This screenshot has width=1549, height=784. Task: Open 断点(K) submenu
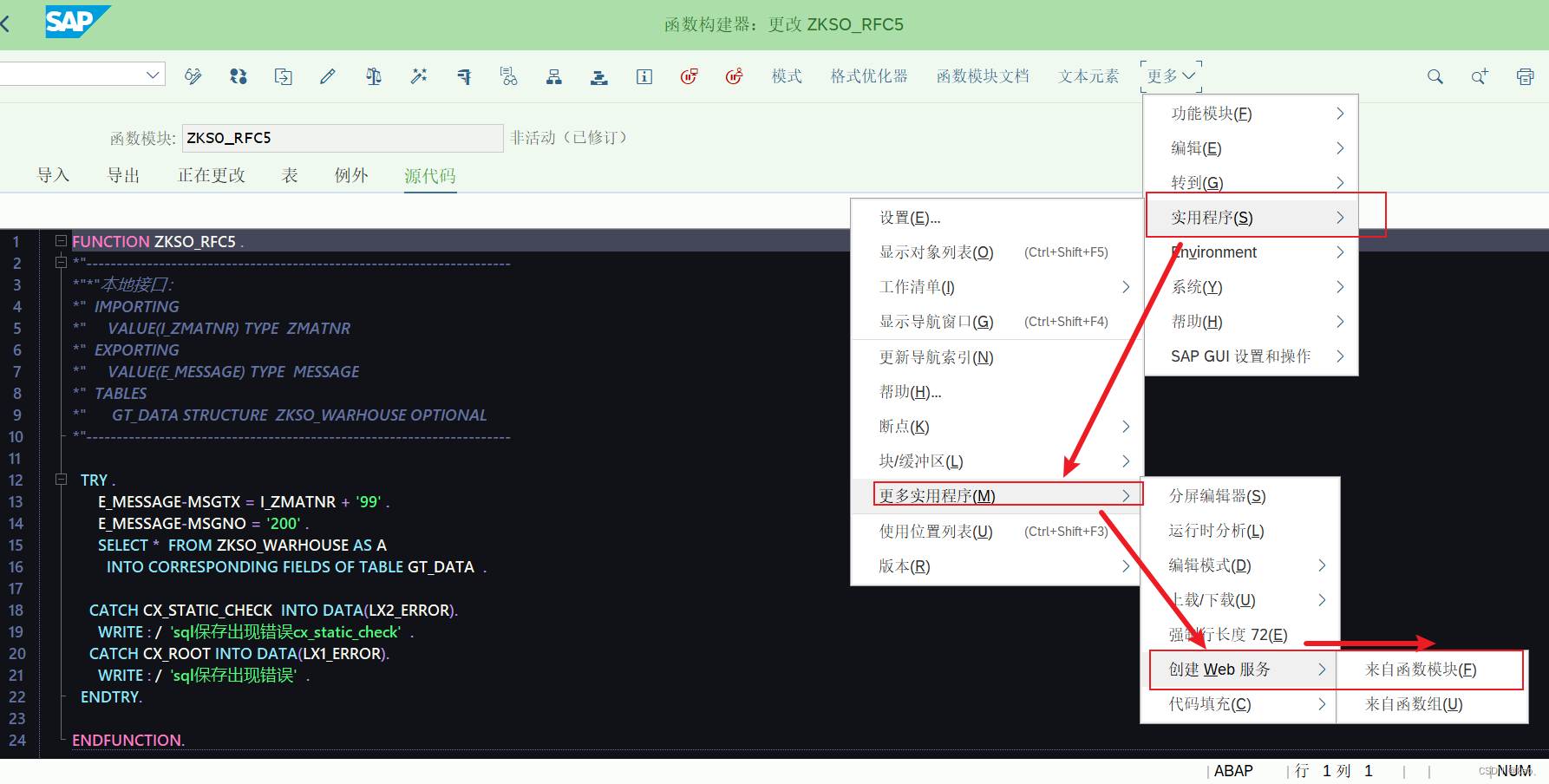click(997, 427)
